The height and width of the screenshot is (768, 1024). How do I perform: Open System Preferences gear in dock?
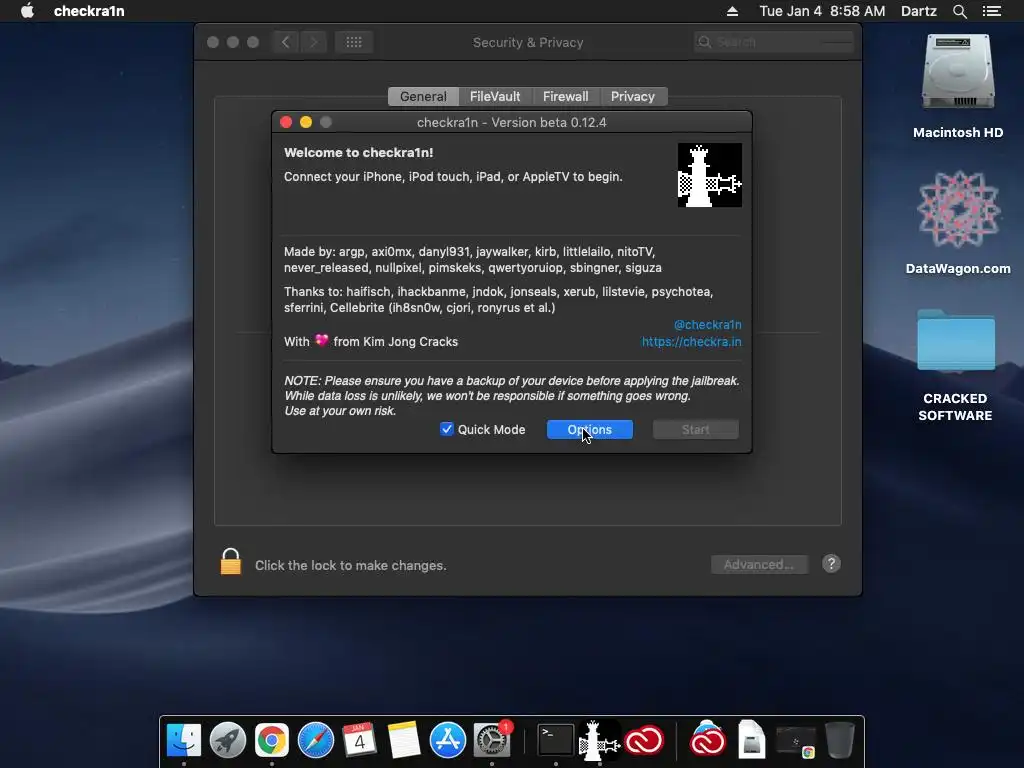pyautogui.click(x=492, y=740)
